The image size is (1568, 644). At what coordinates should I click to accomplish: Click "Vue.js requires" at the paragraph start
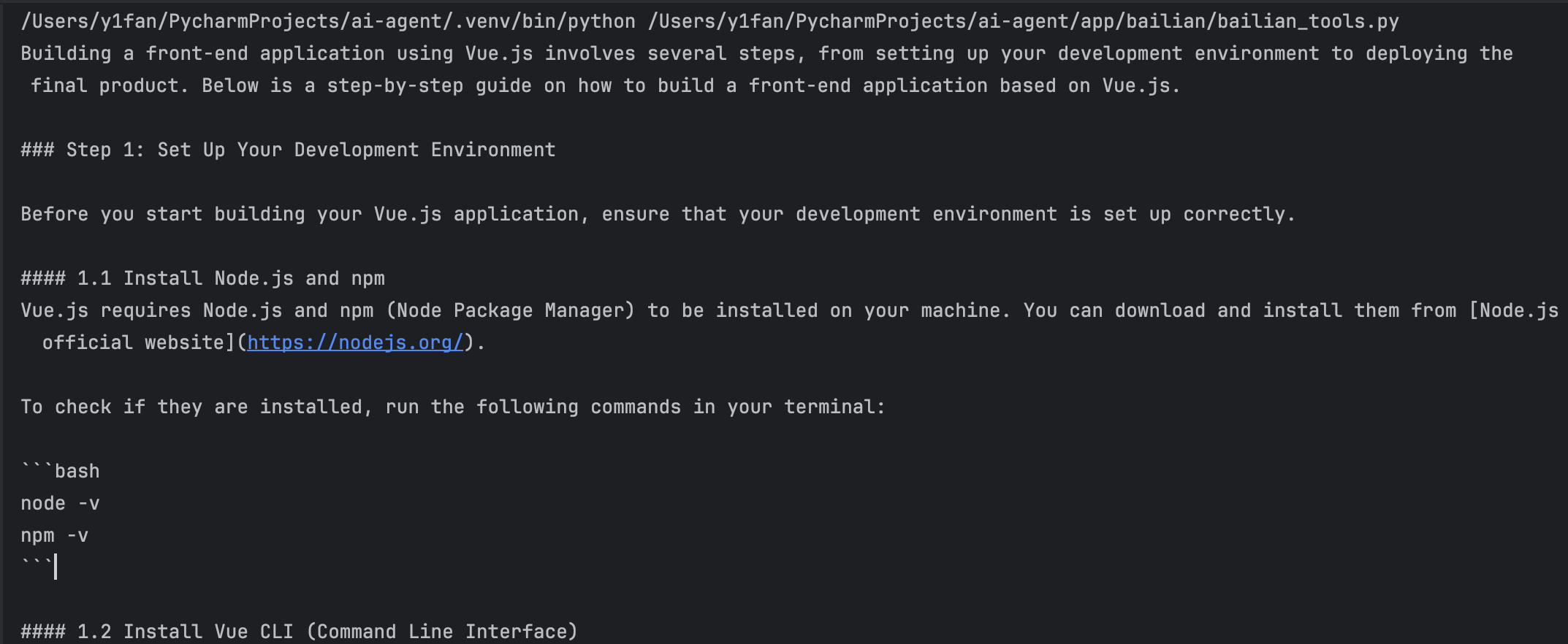coord(105,310)
